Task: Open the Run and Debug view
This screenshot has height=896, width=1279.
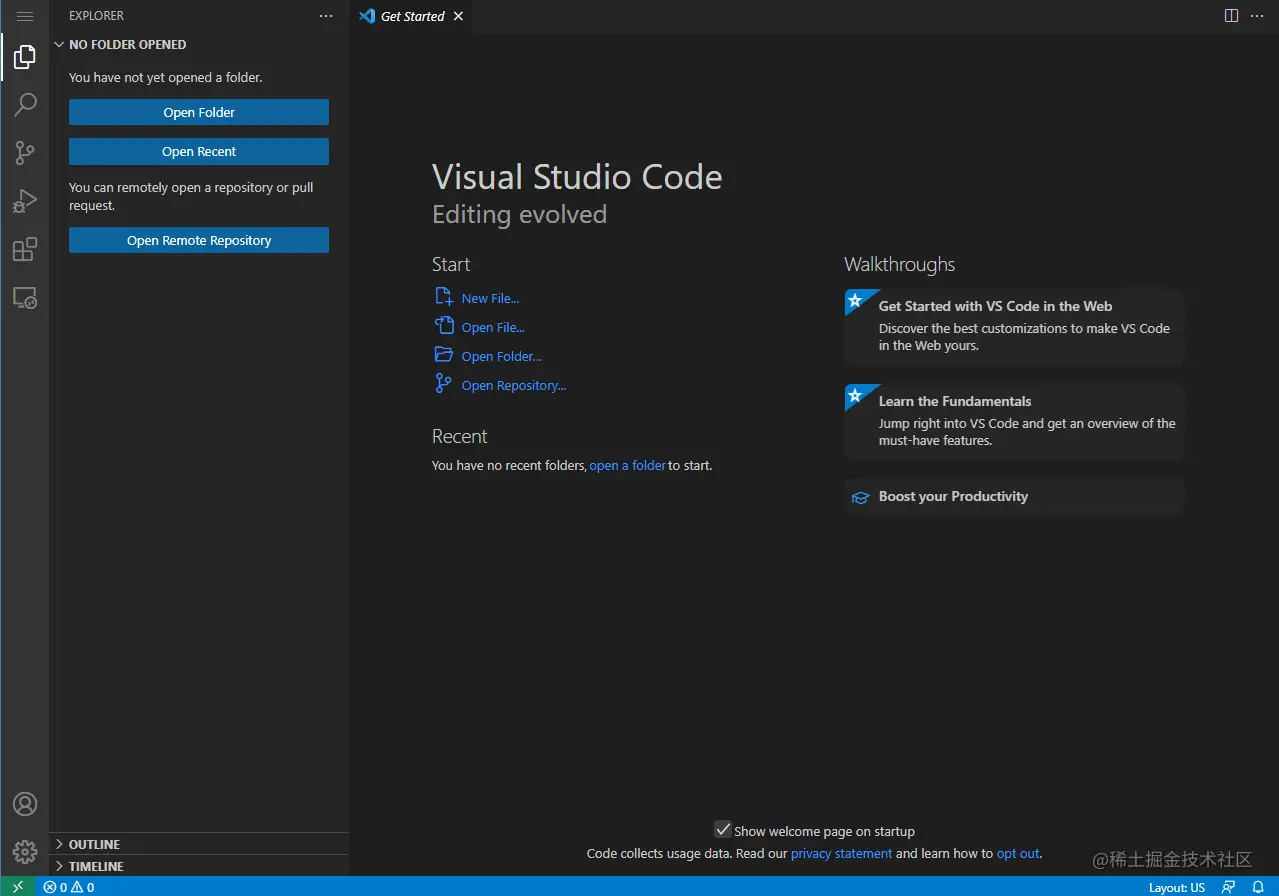Action: point(25,201)
